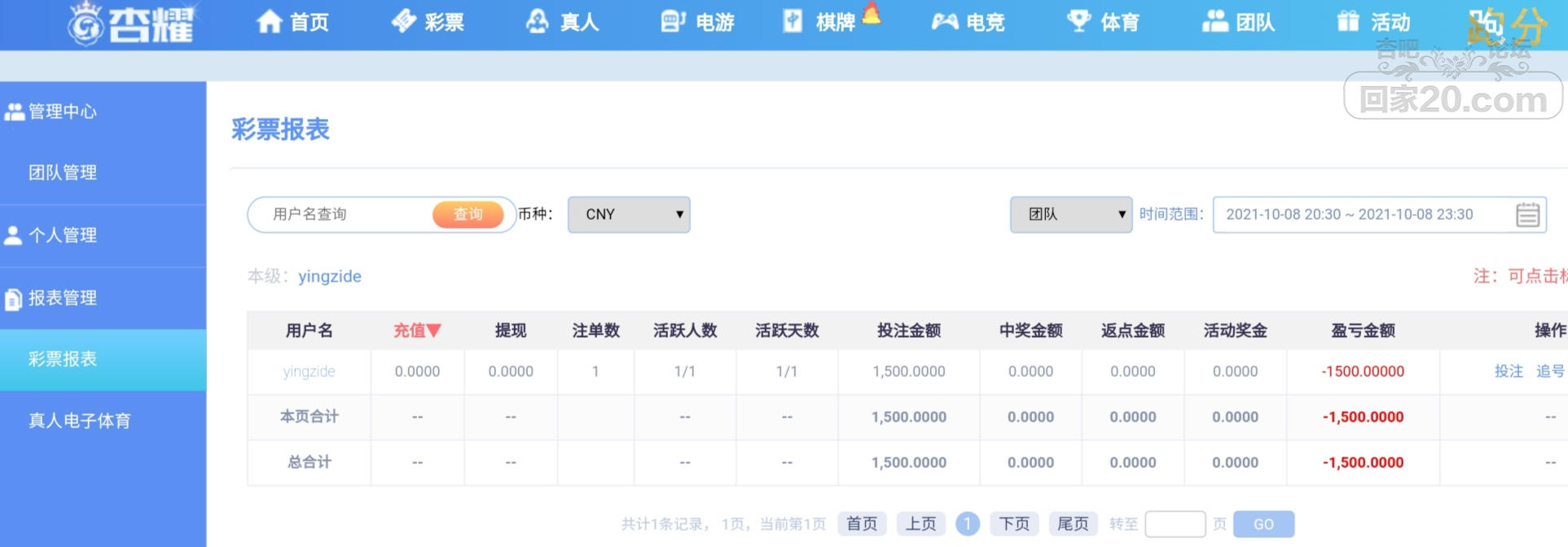
Task: Select 真人电子体育 report in sidebar
Action: [79, 421]
